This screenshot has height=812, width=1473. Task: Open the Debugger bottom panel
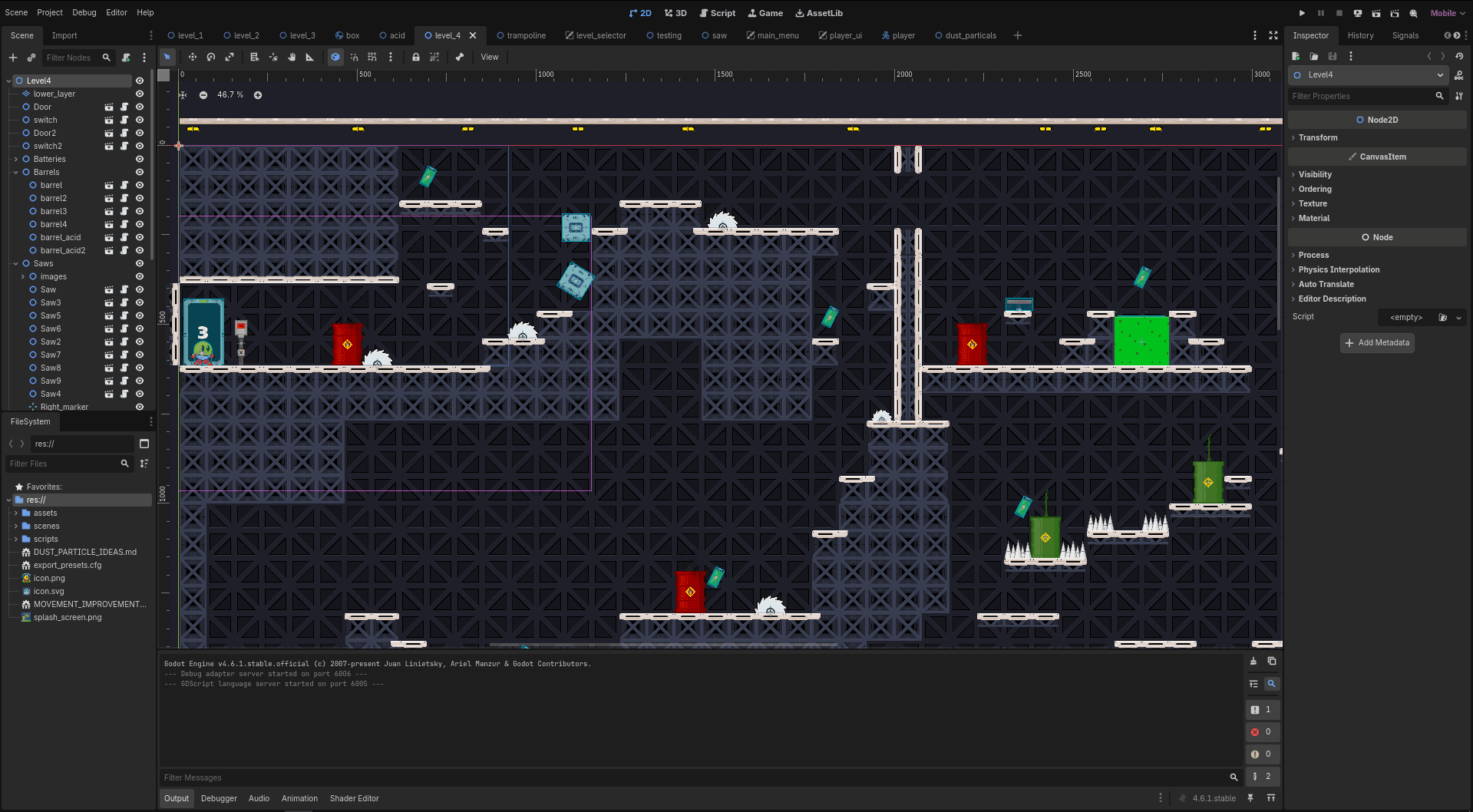tap(219, 798)
